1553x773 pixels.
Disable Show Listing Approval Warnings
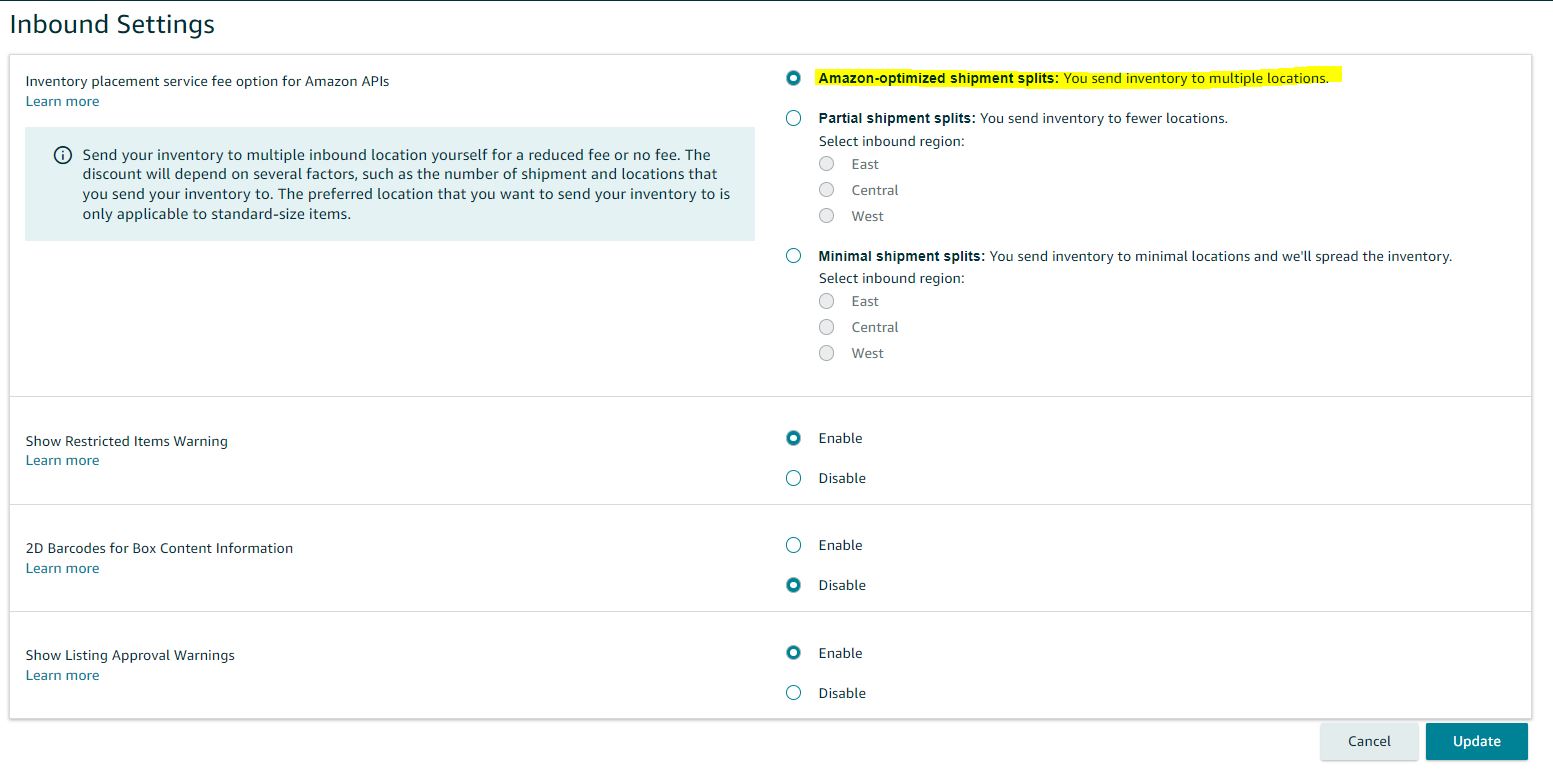point(793,693)
